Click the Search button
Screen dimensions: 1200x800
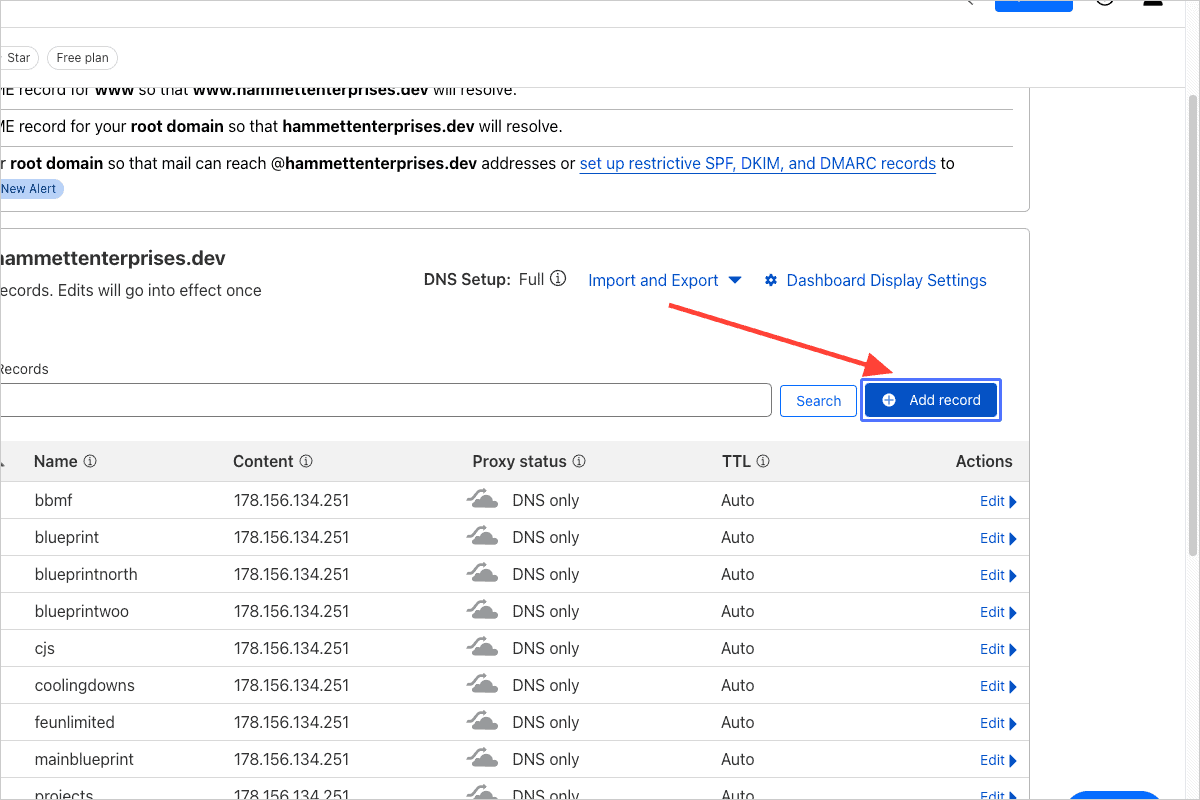tap(818, 401)
